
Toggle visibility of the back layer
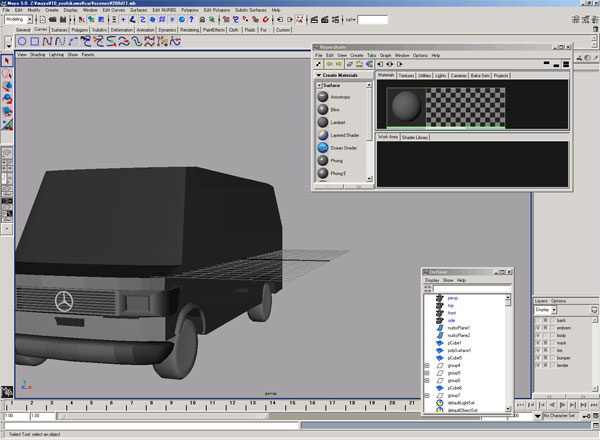tap(538, 320)
